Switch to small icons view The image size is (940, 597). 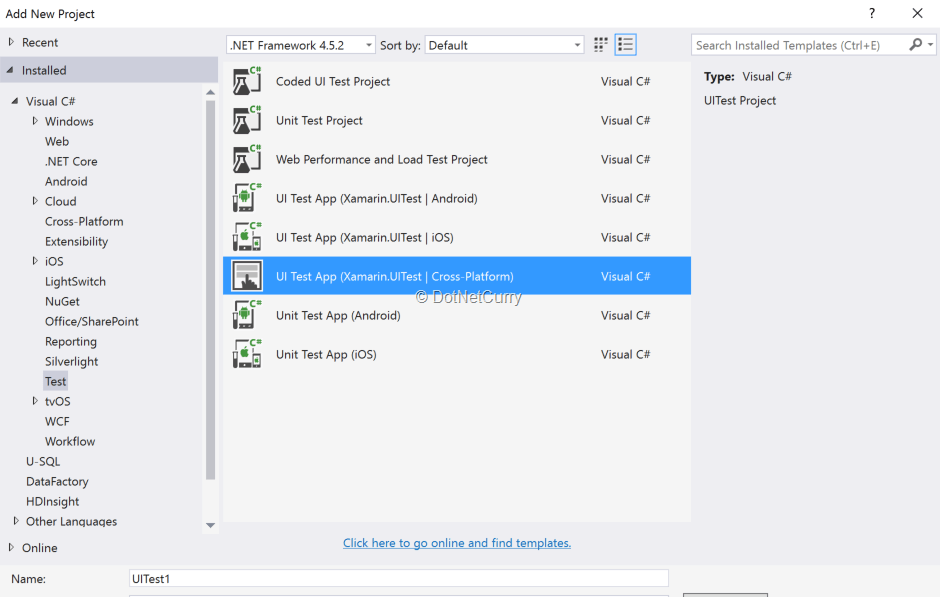click(601, 45)
